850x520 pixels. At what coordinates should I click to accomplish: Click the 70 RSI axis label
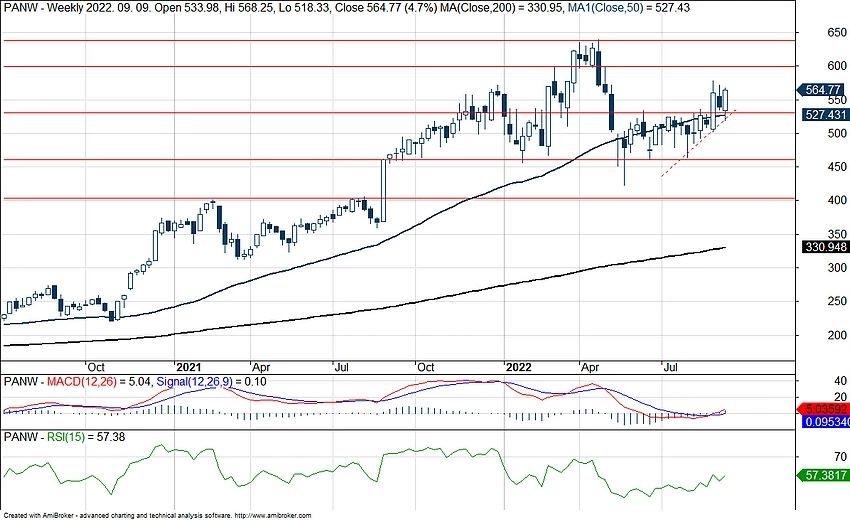tap(840, 457)
